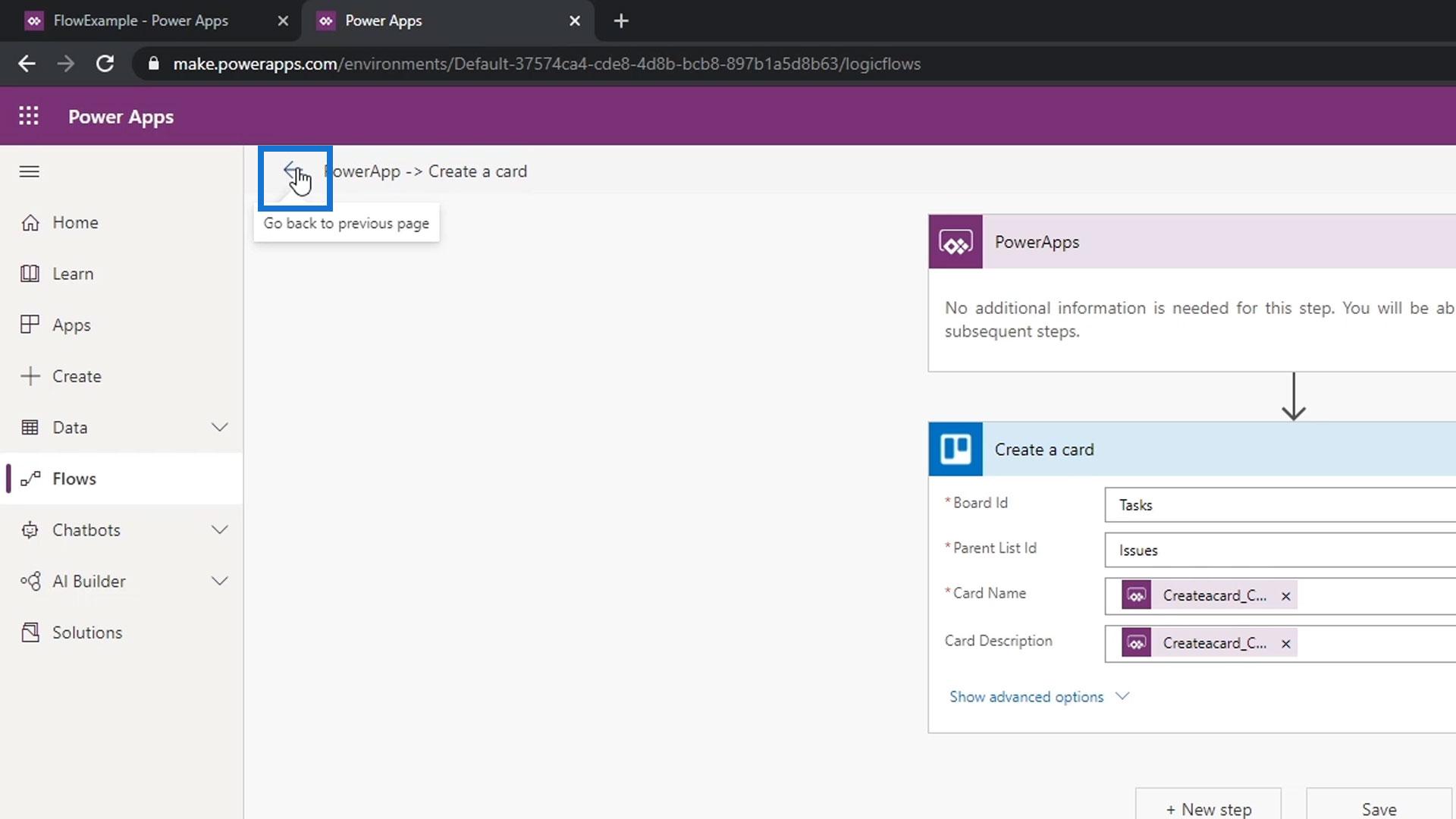This screenshot has height=819, width=1456.
Task: Open Solutions in the left navigation
Action: coord(86,632)
